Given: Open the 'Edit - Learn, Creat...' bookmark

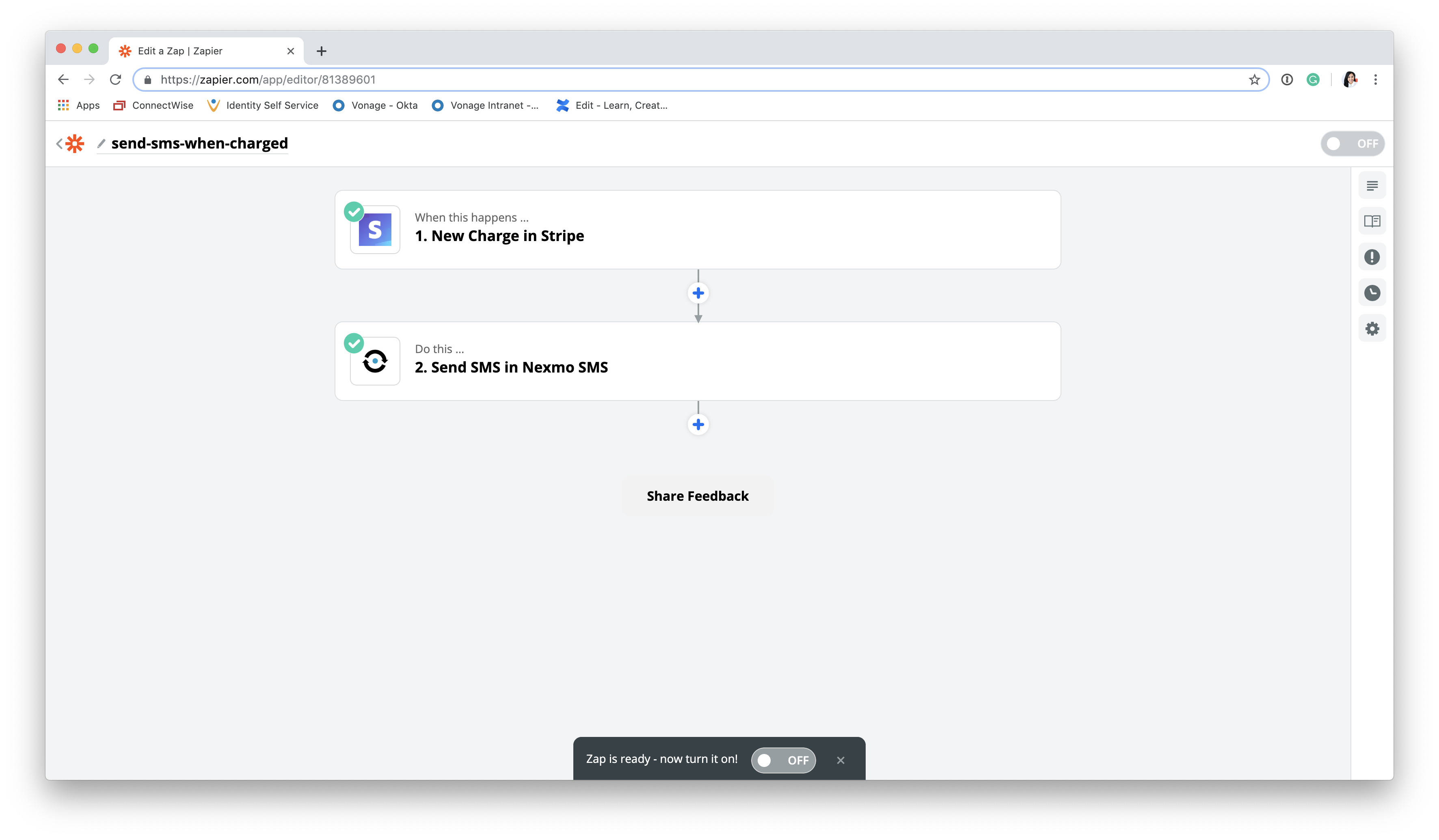Looking at the screenshot, I should pyautogui.click(x=611, y=105).
